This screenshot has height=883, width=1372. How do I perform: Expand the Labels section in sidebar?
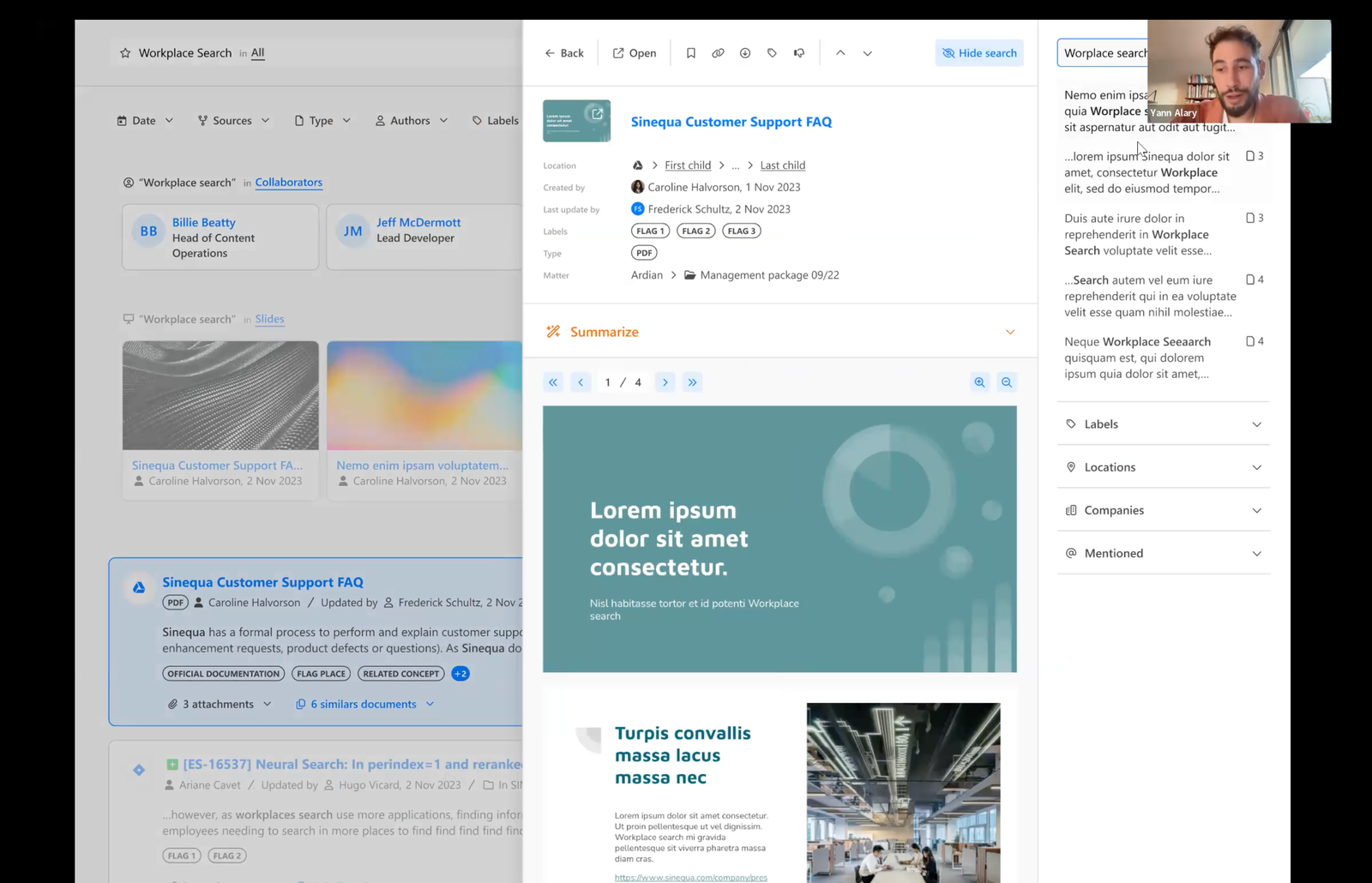(x=1164, y=424)
